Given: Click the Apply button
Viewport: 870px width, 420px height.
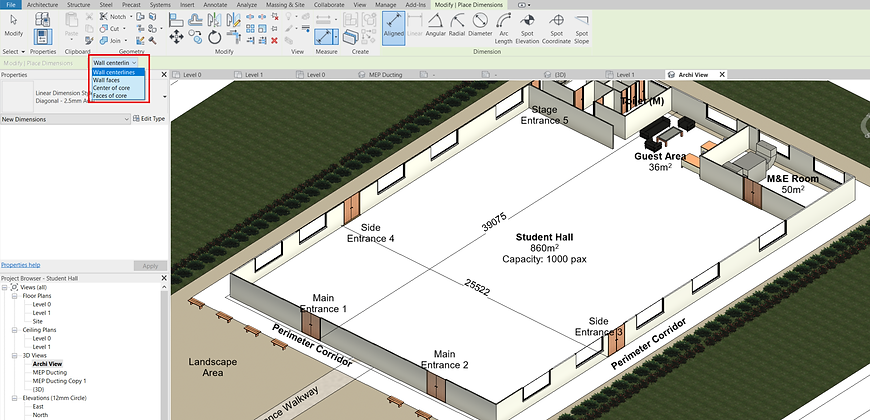Looking at the screenshot, I should pos(150,266).
